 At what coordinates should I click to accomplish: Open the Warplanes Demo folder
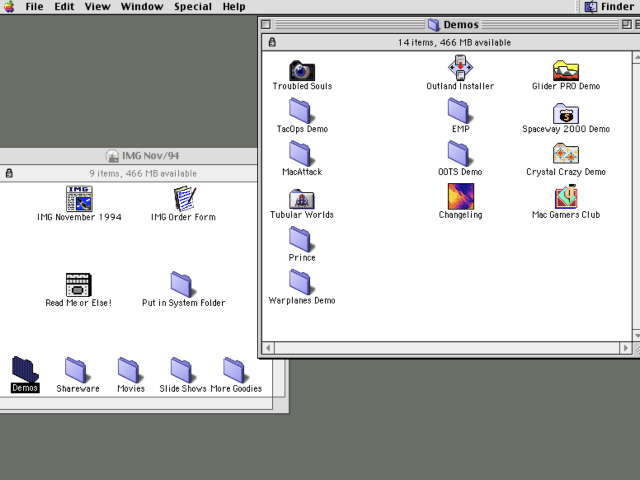click(300, 282)
